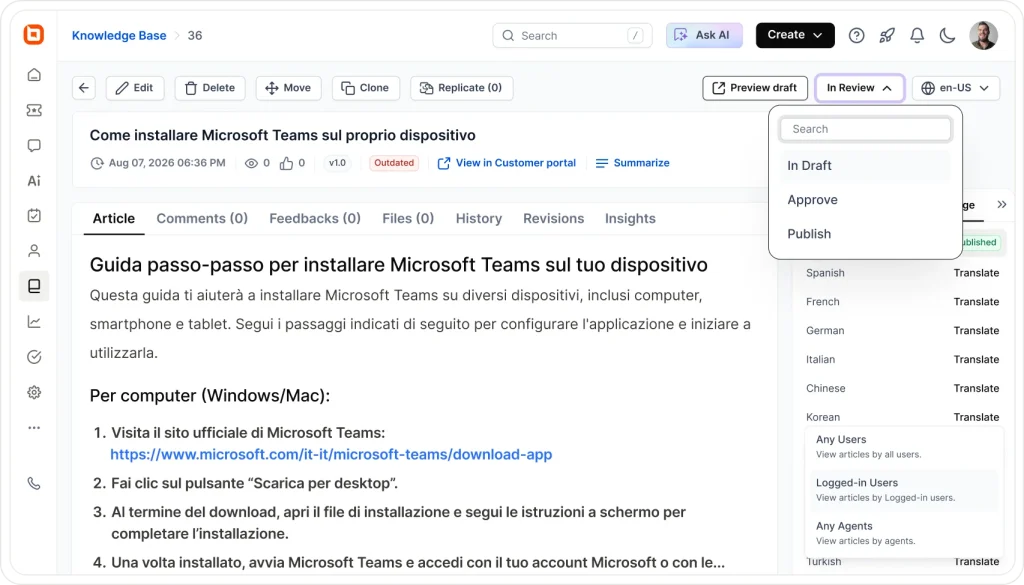
Task: Click the Move button
Action: (288, 87)
